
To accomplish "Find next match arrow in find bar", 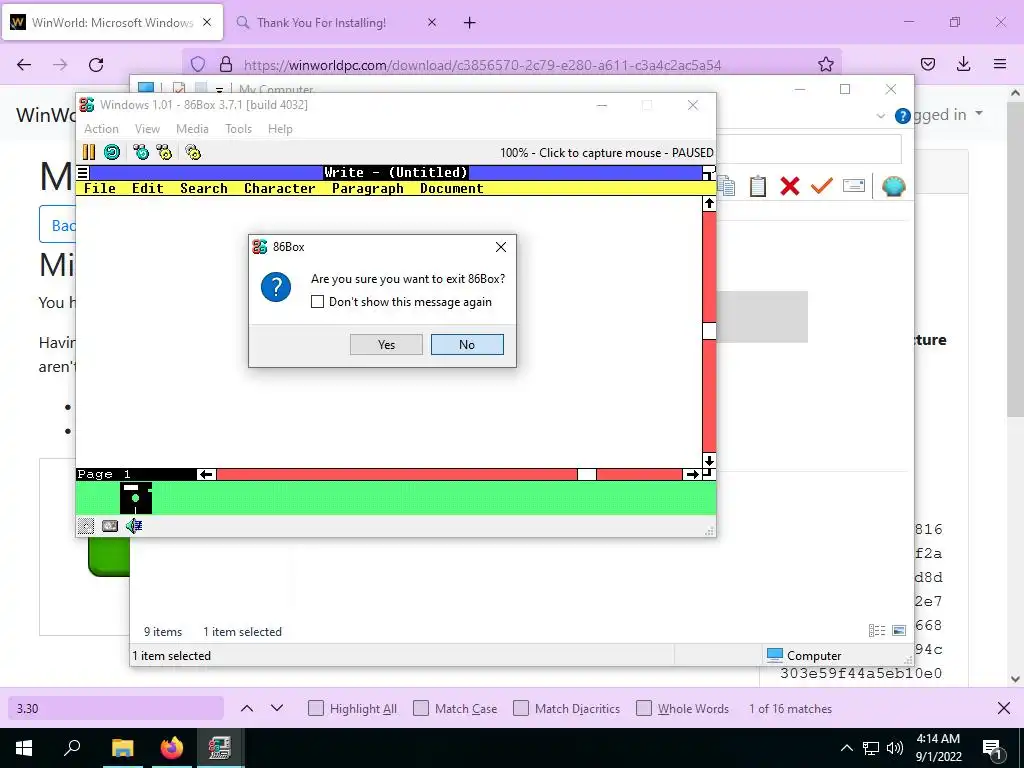I will (x=277, y=709).
